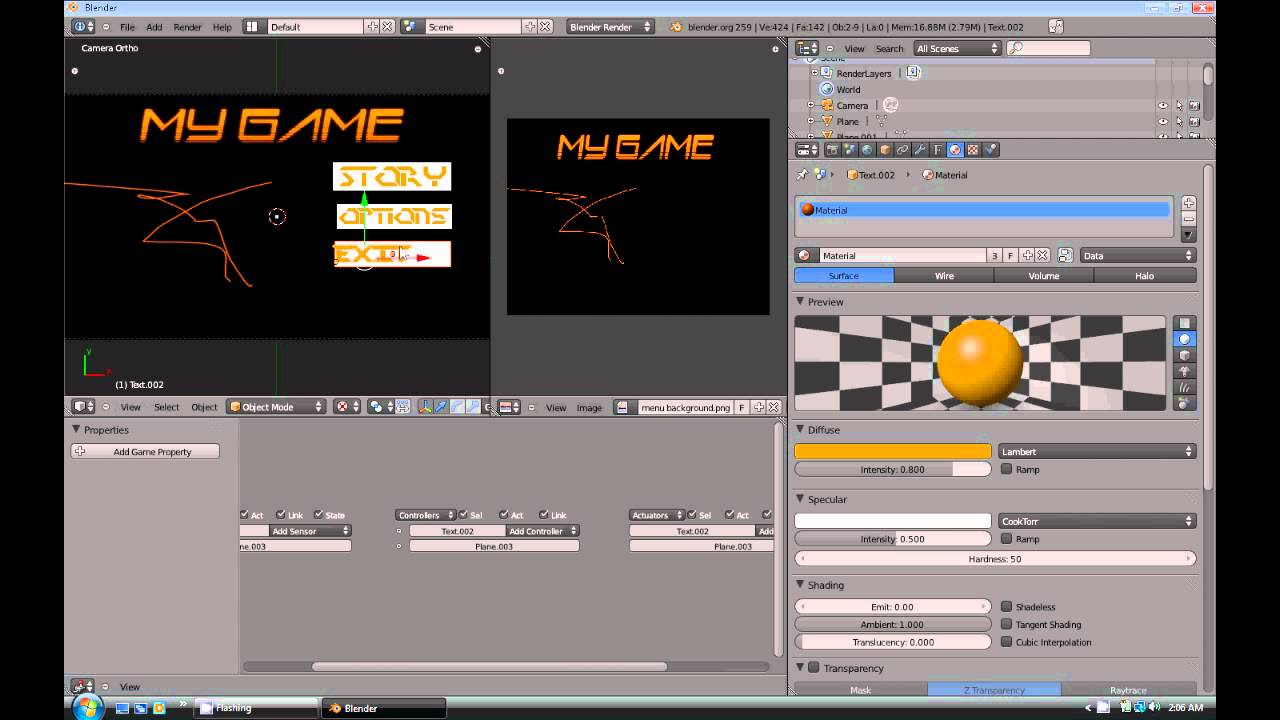Toggle Camera visibility eye in outliner
The width and height of the screenshot is (1280, 720).
click(x=1163, y=105)
